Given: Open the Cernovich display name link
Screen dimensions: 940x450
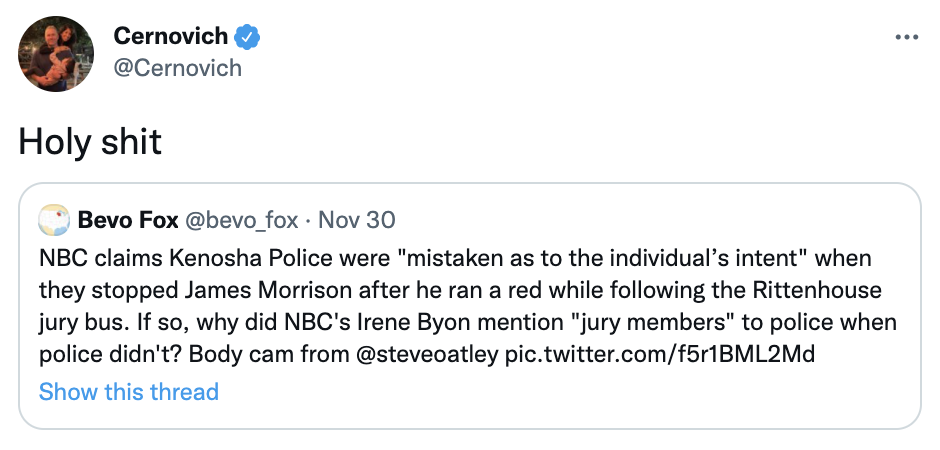Looking at the screenshot, I should [x=171, y=37].
